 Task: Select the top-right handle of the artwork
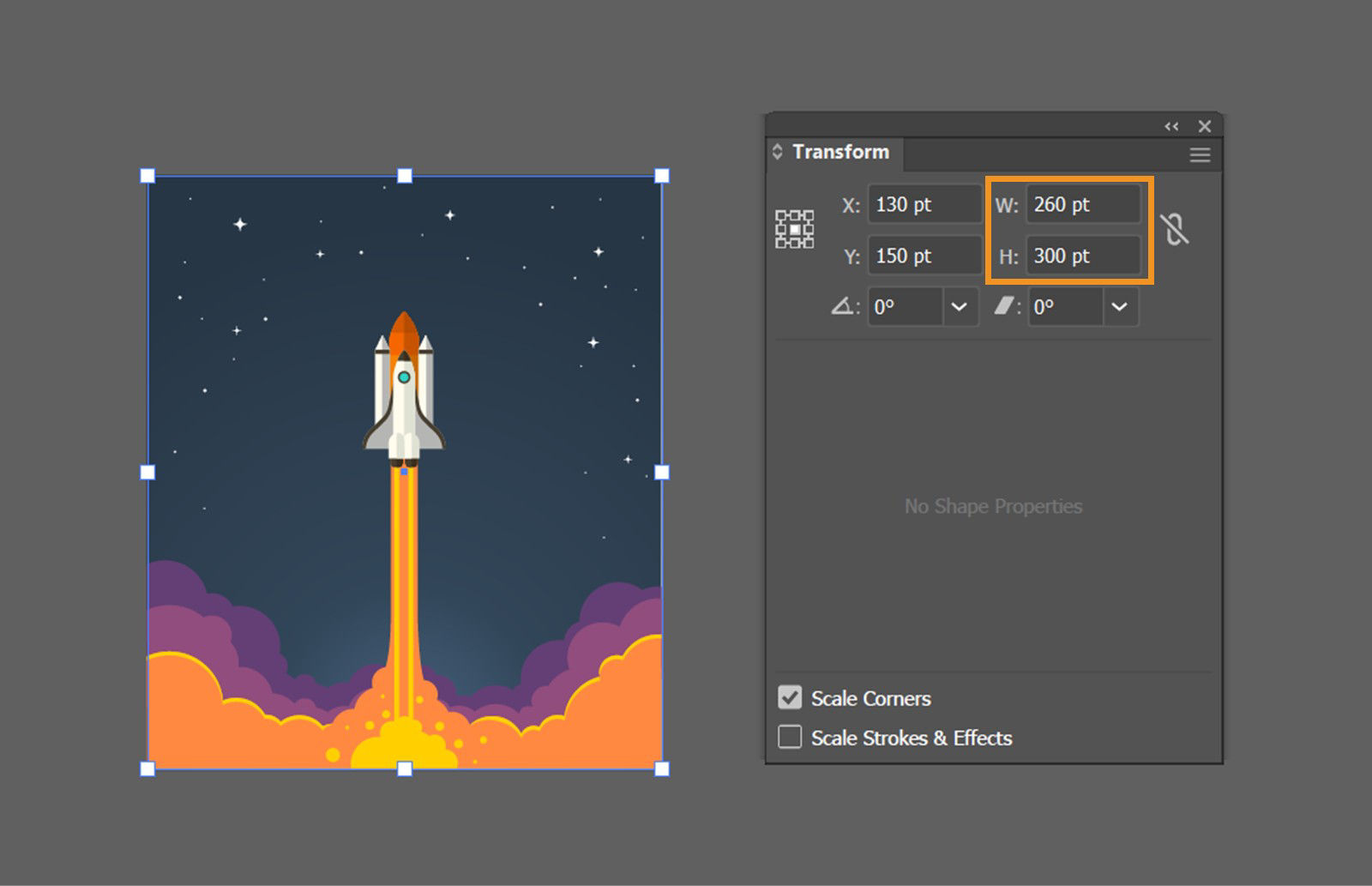[662, 176]
